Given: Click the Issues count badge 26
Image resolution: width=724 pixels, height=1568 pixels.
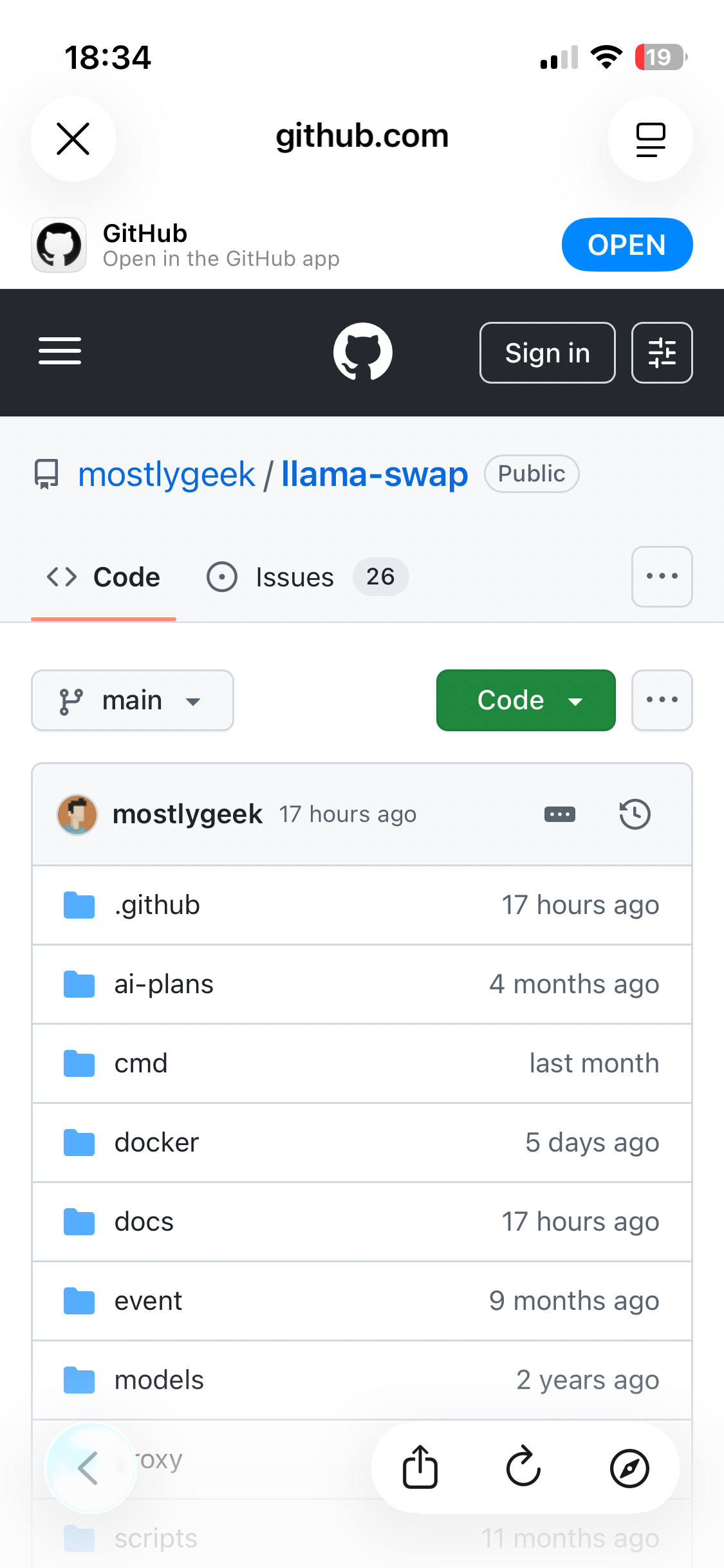Looking at the screenshot, I should pos(380,577).
